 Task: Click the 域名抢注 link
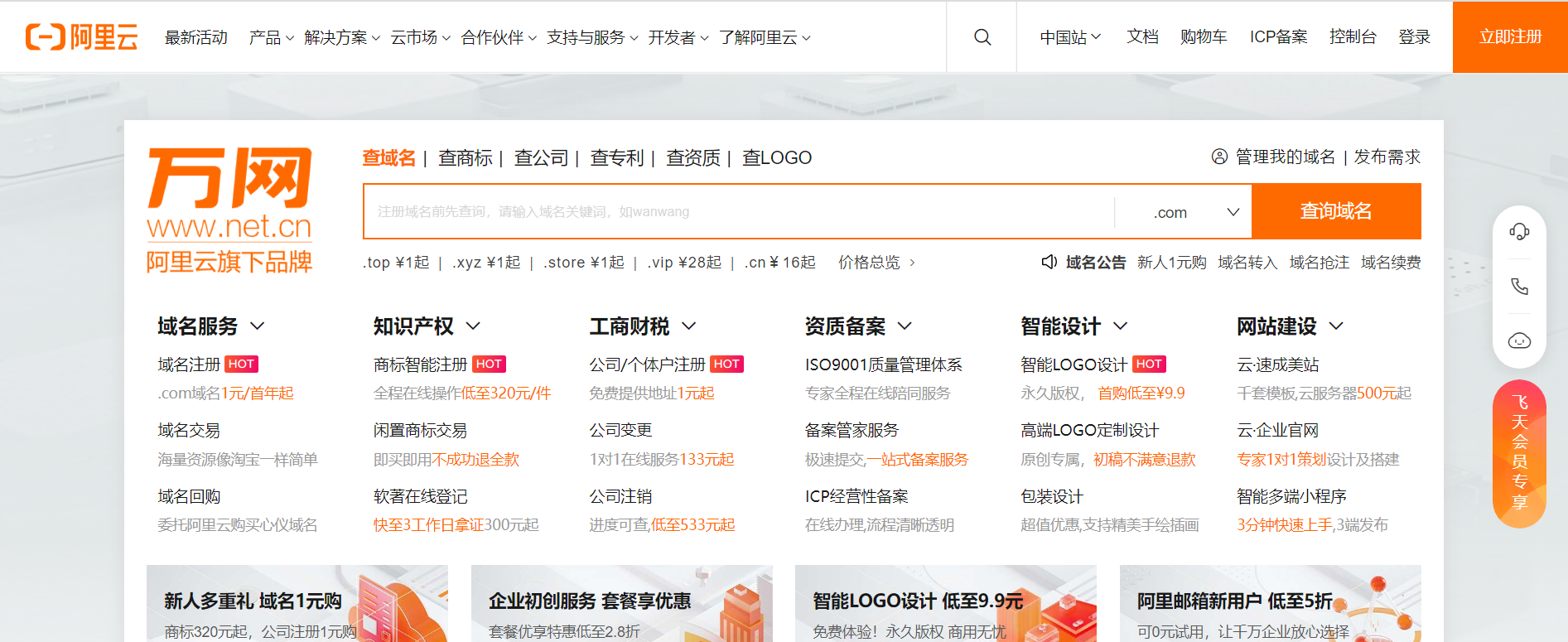pyautogui.click(x=1319, y=263)
